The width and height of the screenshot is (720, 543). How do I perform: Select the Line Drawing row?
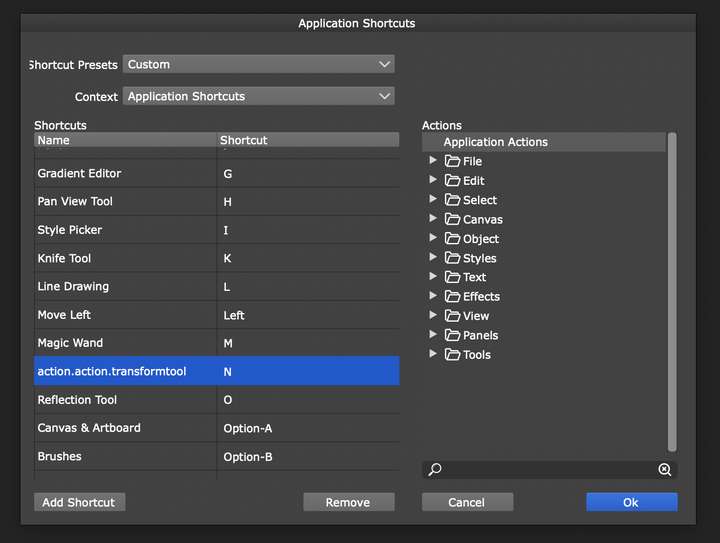[217, 286]
